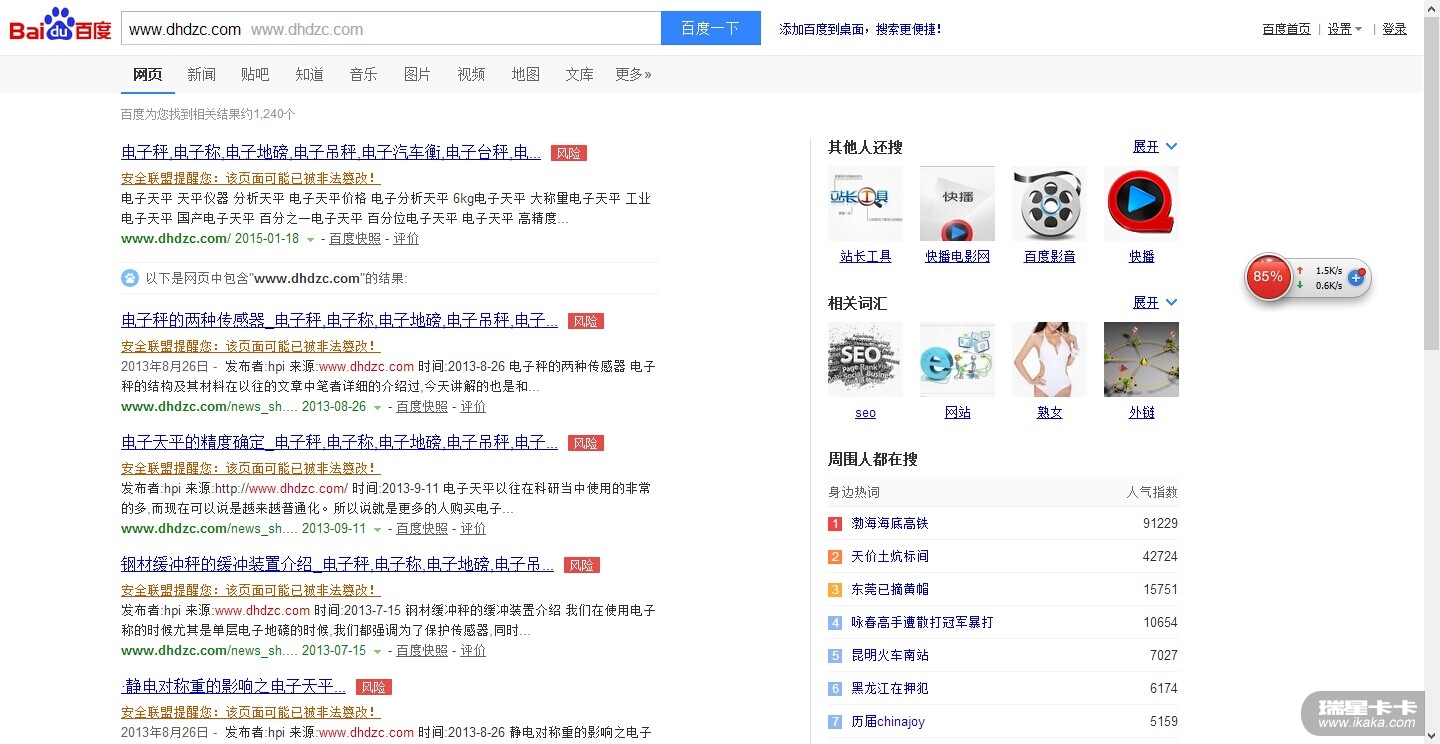The image size is (1440, 744).
Task: Open the 外链 thumbnail image
Action: (x=1141, y=360)
